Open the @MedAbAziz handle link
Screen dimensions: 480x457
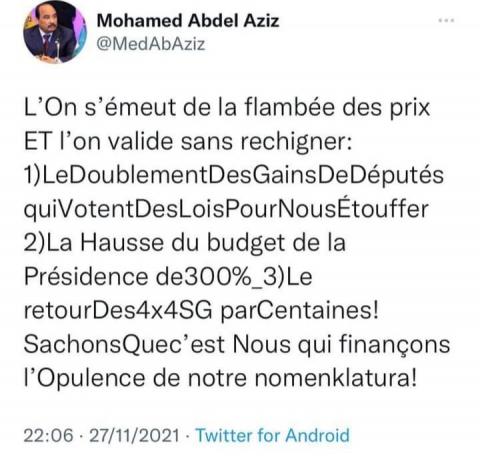(x=151, y=44)
